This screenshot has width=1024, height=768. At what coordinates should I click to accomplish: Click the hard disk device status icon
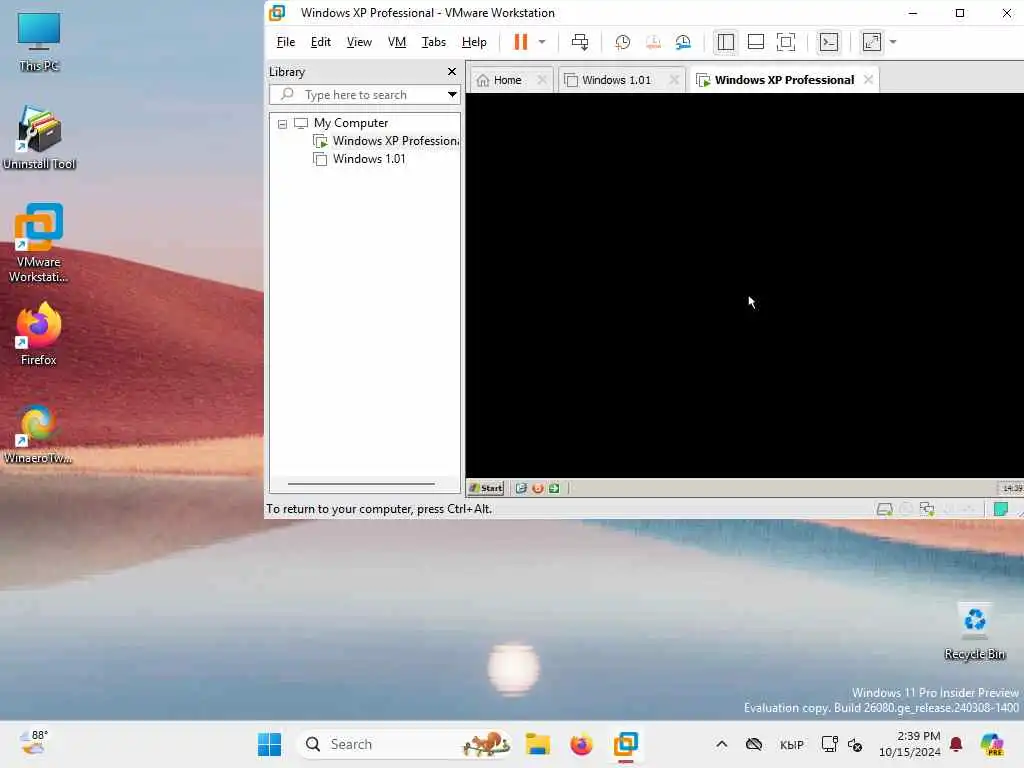coord(884,509)
